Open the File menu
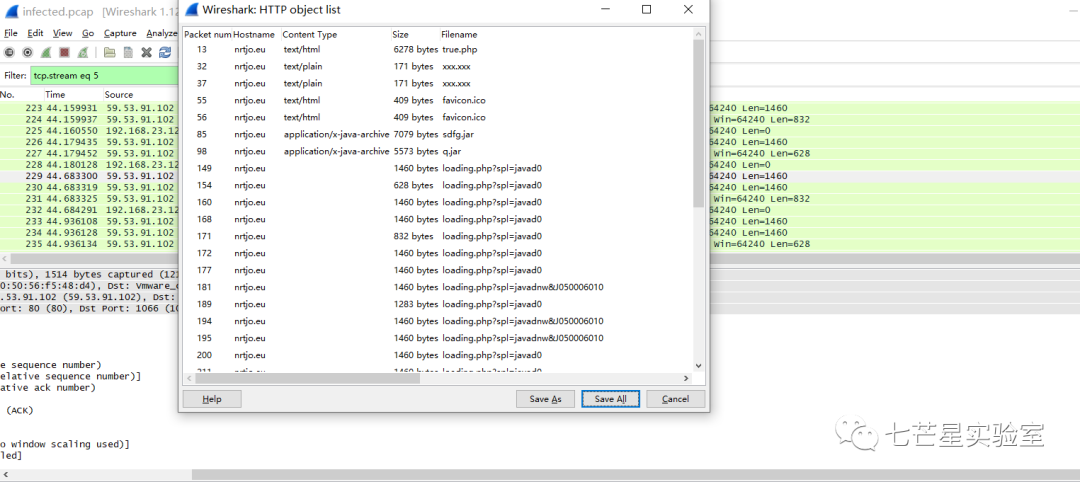This screenshot has width=1080, height=482. 11,33
